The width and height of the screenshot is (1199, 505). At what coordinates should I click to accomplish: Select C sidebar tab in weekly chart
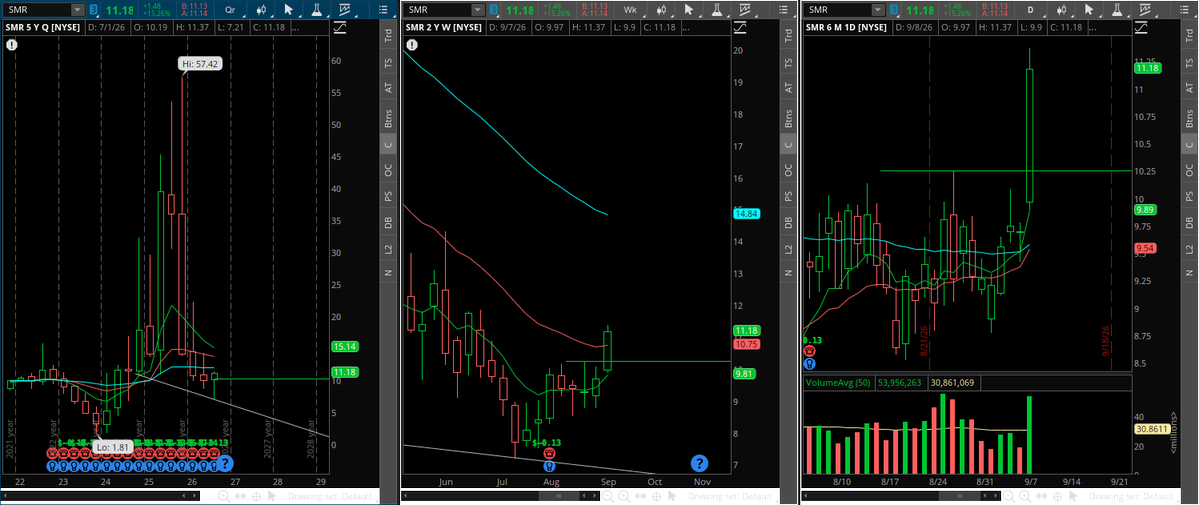coord(789,144)
